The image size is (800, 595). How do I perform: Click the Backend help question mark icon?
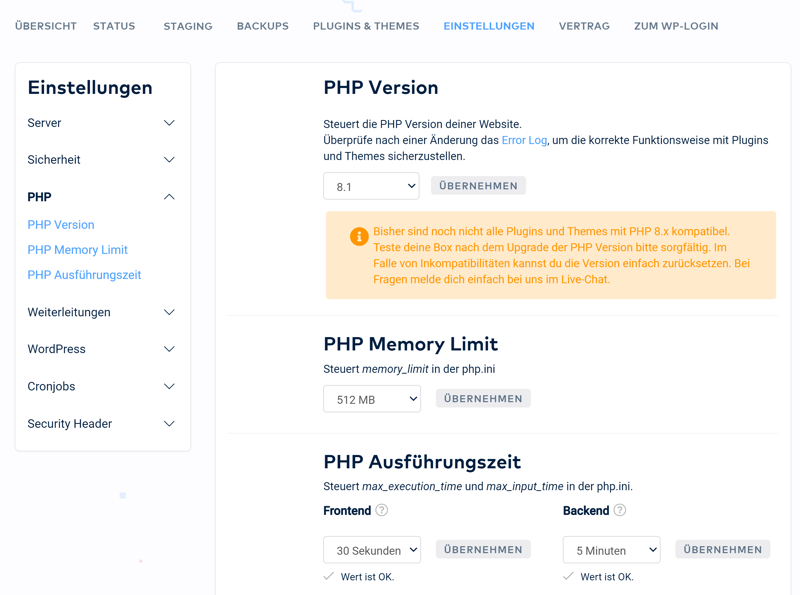(620, 510)
